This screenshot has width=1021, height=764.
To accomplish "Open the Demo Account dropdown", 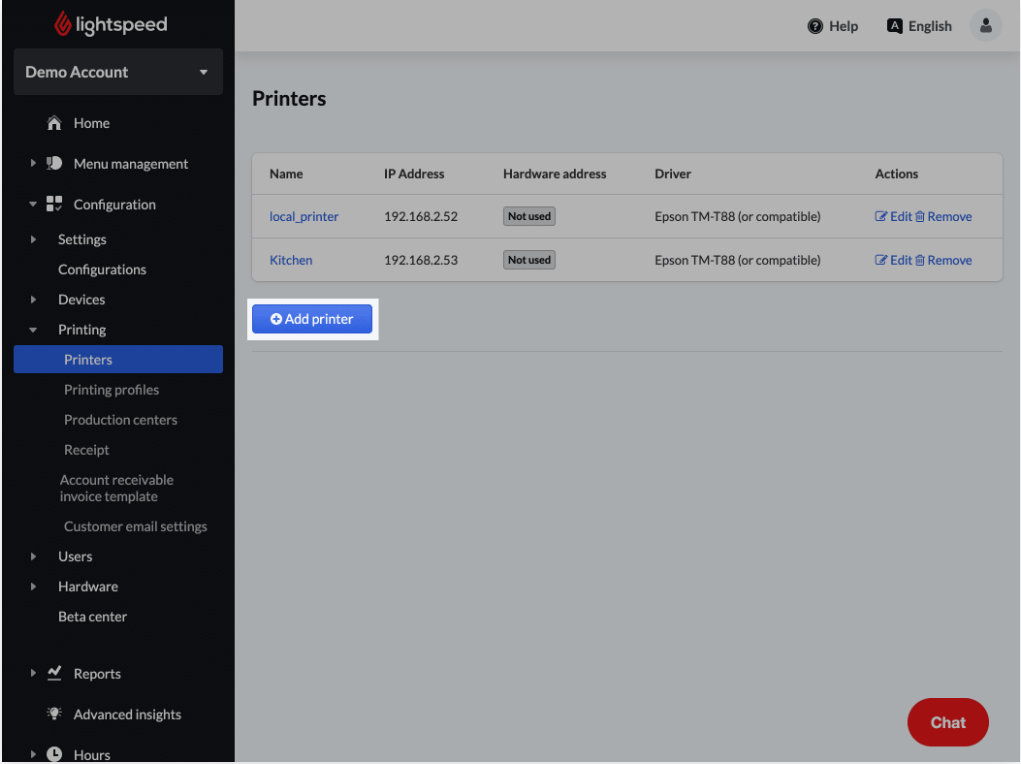I will (118, 72).
